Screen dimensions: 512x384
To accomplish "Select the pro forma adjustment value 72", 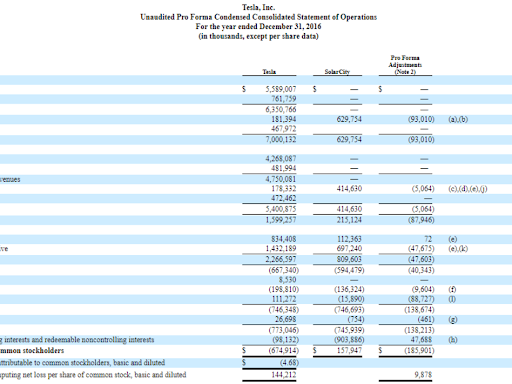I will (428, 239).
